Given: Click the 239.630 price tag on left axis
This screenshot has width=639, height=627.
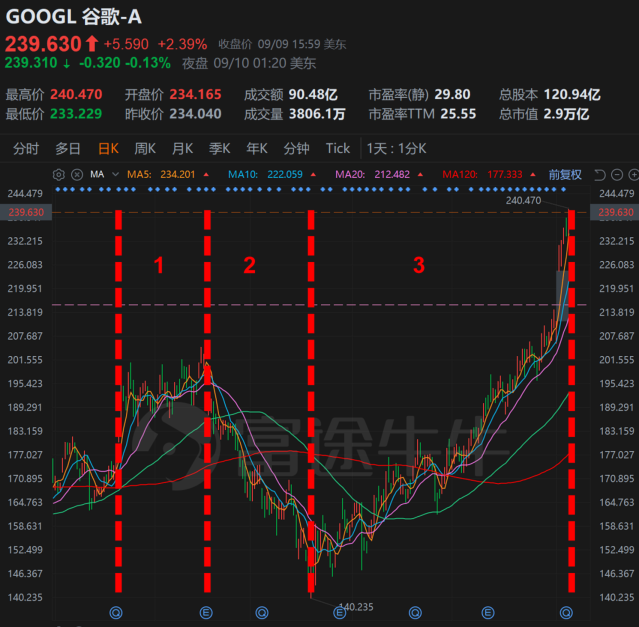Looking at the screenshot, I should coord(26,212).
